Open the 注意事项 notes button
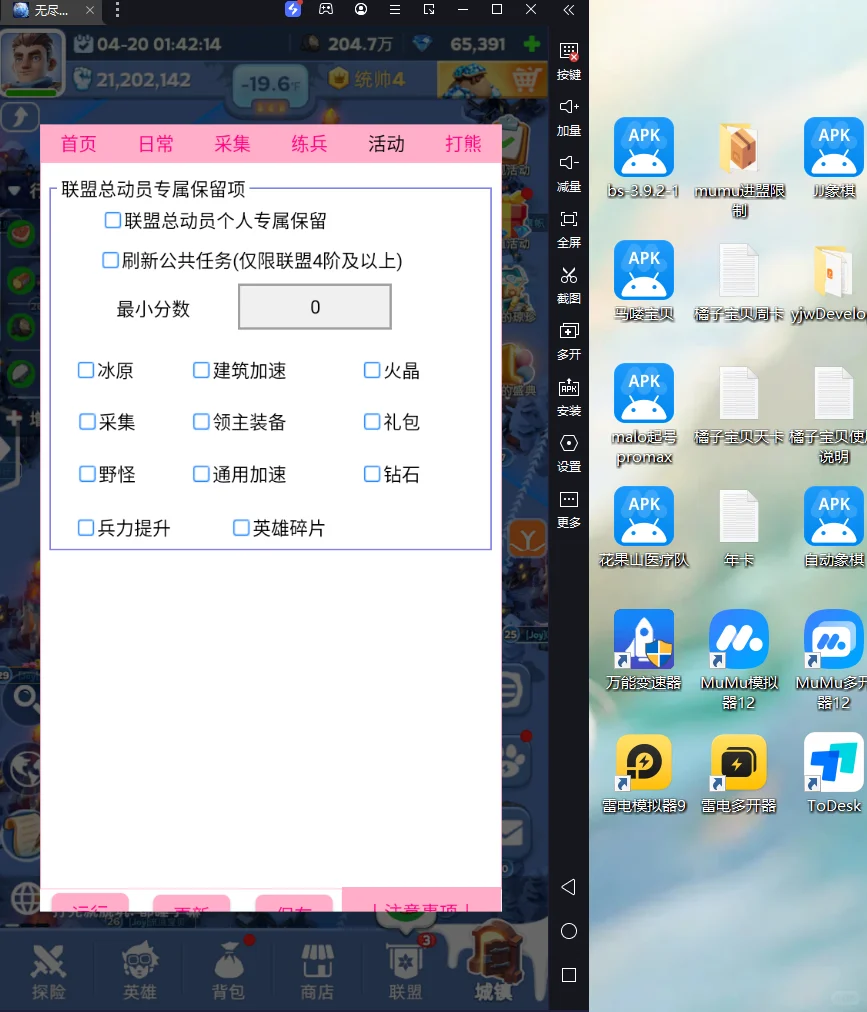This screenshot has height=1012, width=867. (x=421, y=901)
